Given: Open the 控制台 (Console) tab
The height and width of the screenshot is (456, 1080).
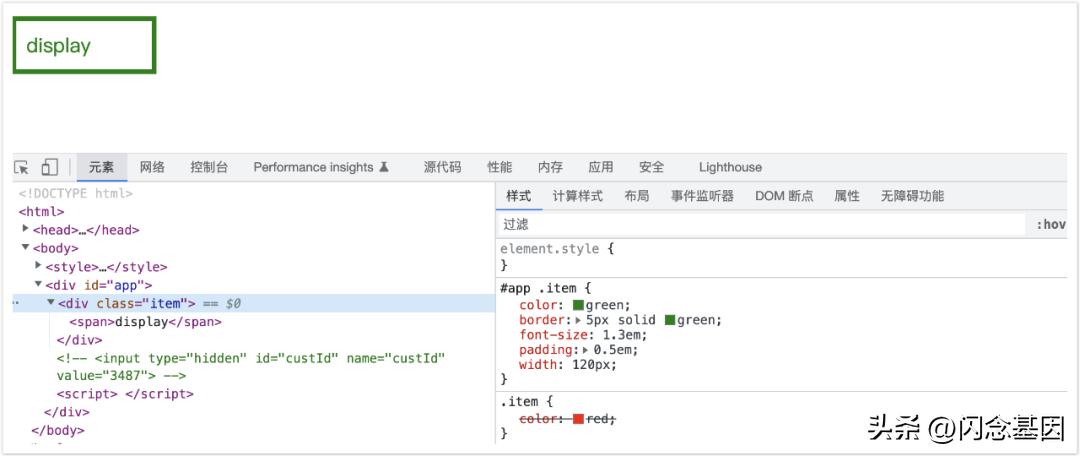Looking at the screenshot, I should [209, 167].
